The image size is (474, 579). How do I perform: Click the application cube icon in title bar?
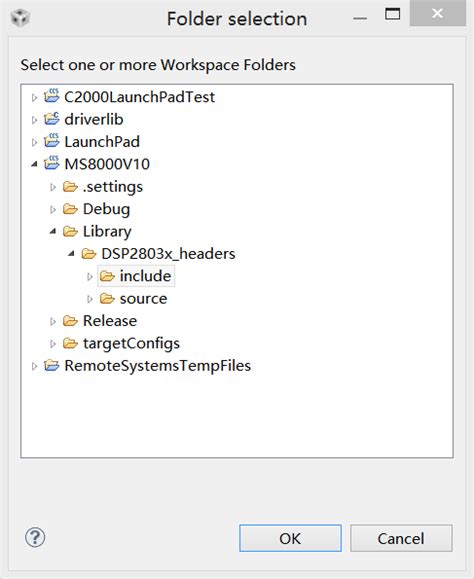pyautogui.click(x=20, y=18)
